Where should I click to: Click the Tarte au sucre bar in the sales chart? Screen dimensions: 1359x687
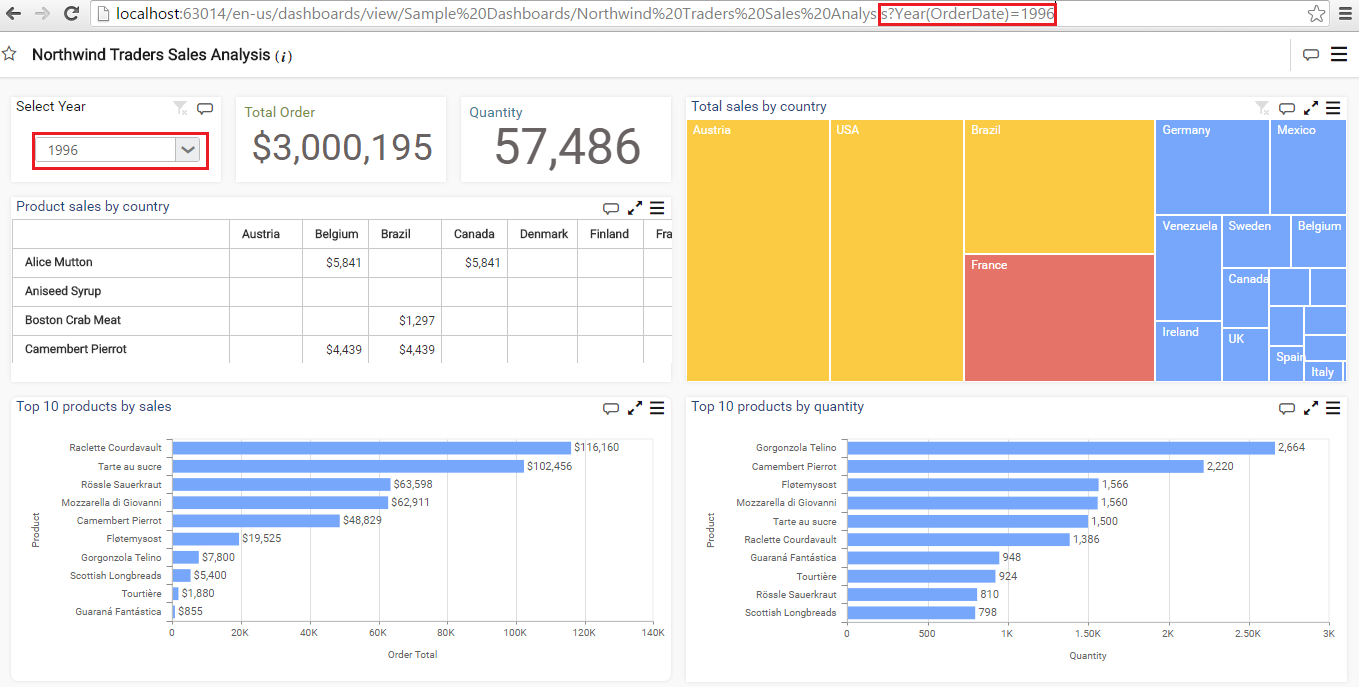coord(348,466)
